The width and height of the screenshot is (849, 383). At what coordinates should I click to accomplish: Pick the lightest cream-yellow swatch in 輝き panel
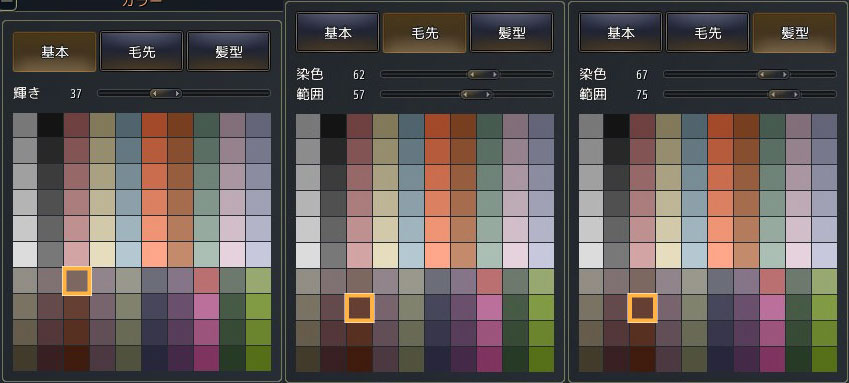click(x=102, y=255)
